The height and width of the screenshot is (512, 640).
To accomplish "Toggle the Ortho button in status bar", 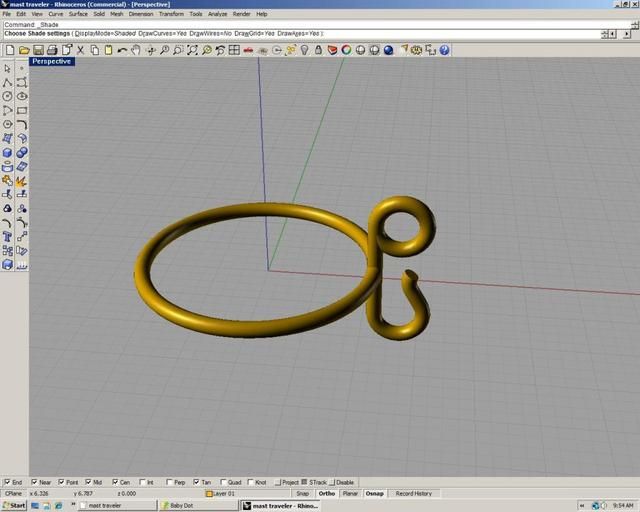I will tap(327, 494).
